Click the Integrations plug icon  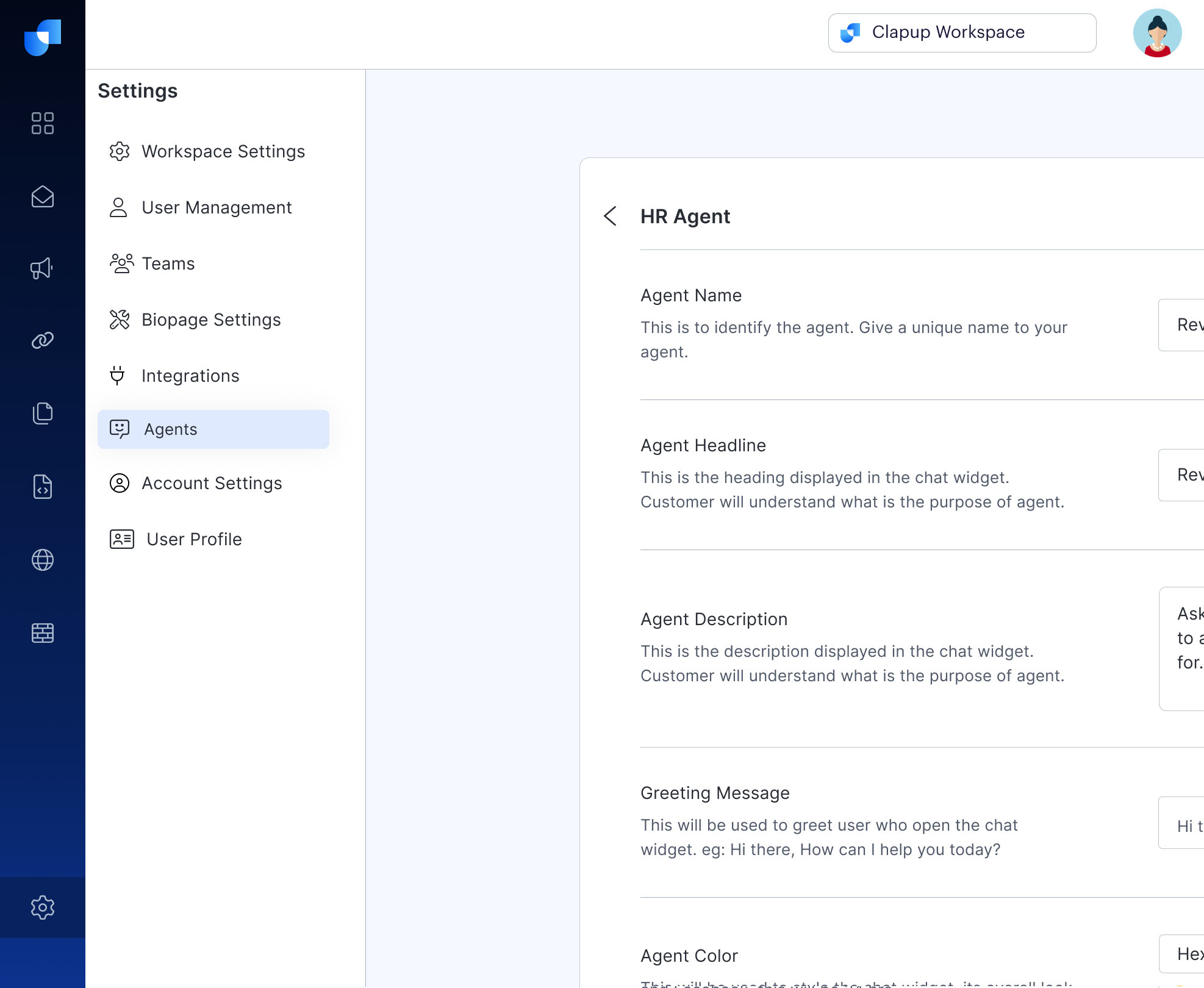tap(117, 376)
